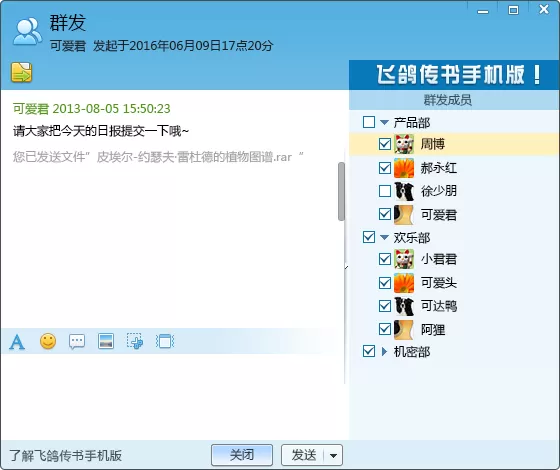Uncheck the member list checkbox for 可爱君

(x=385, y=214)
